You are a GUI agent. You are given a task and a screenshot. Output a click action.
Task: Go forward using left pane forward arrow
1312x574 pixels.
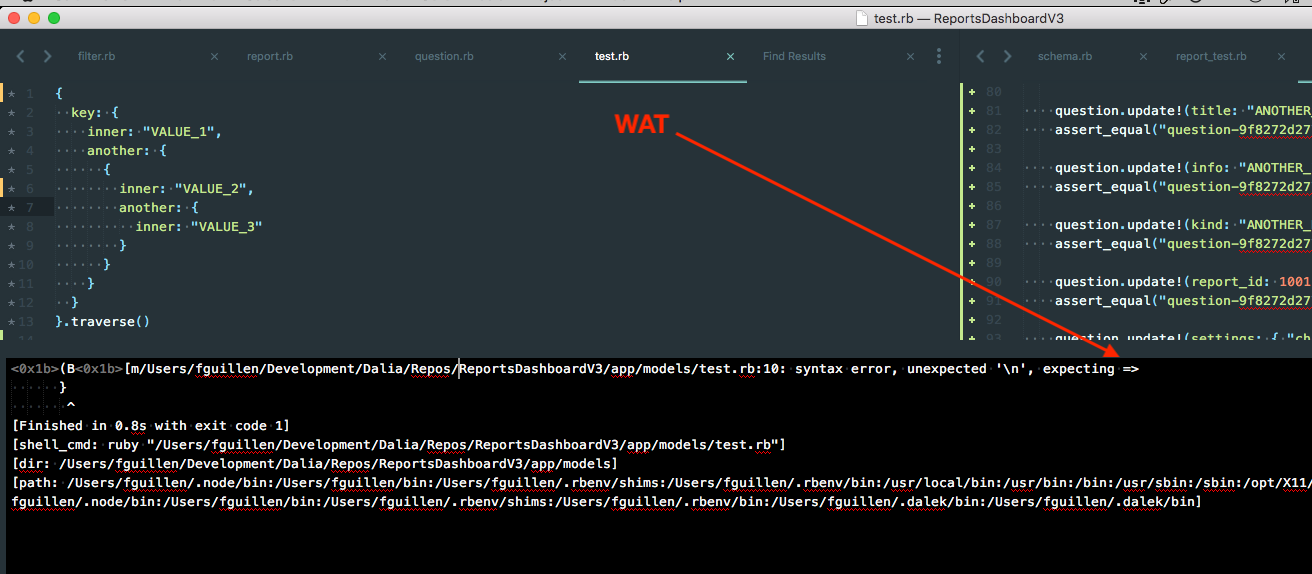47,57
